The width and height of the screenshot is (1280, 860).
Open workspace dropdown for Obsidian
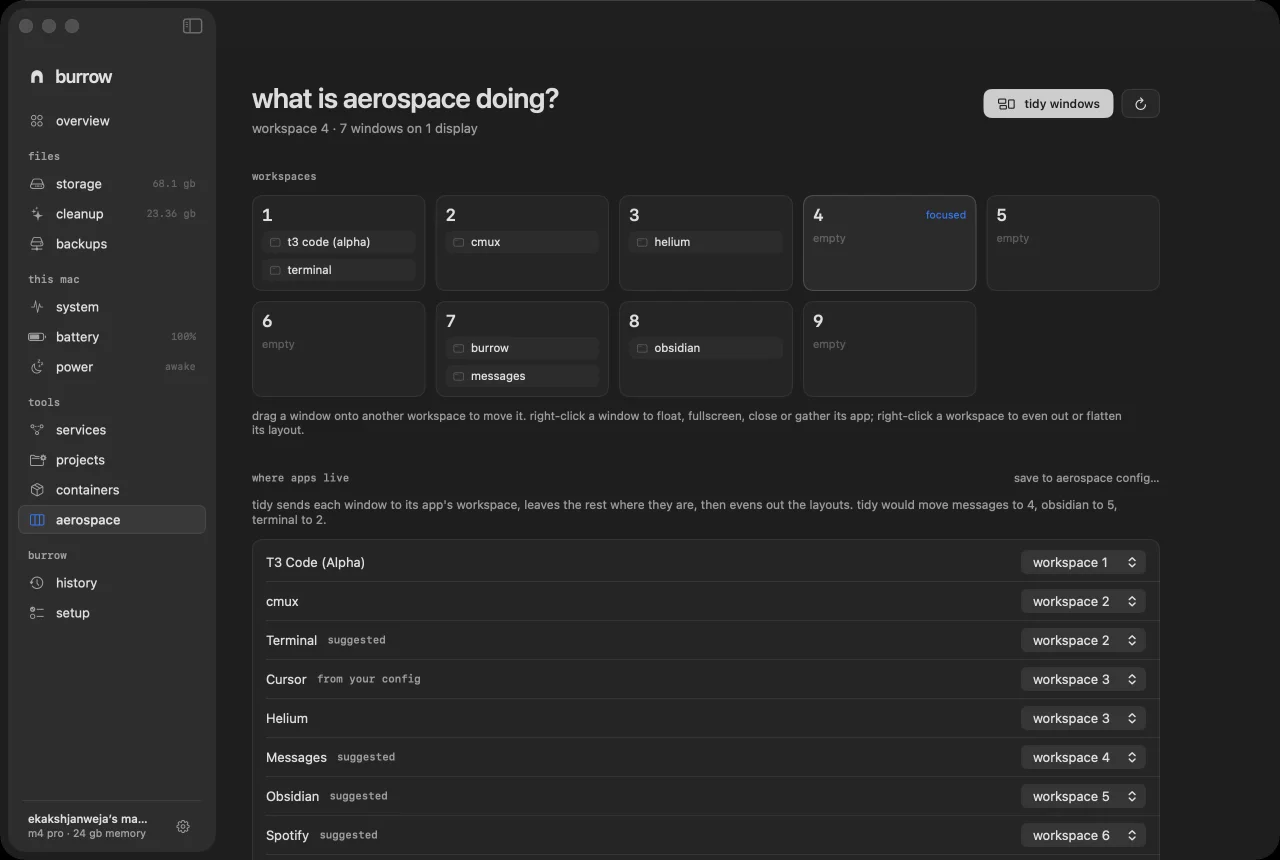click(1083, 796)
